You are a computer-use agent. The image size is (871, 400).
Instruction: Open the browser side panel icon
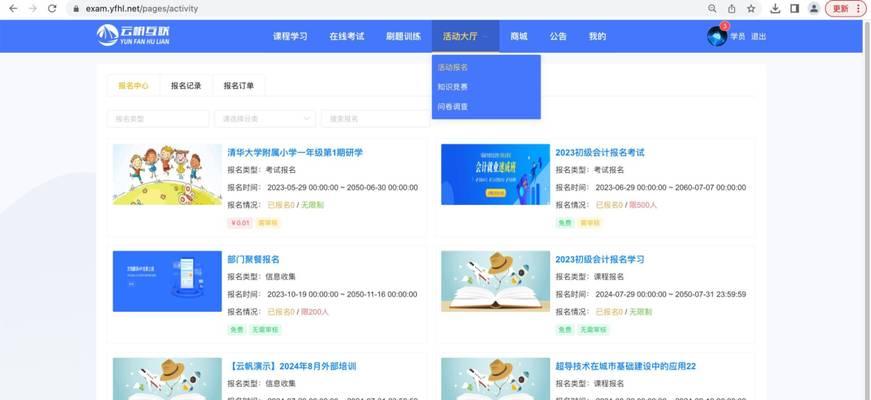(x=794, y=9)
